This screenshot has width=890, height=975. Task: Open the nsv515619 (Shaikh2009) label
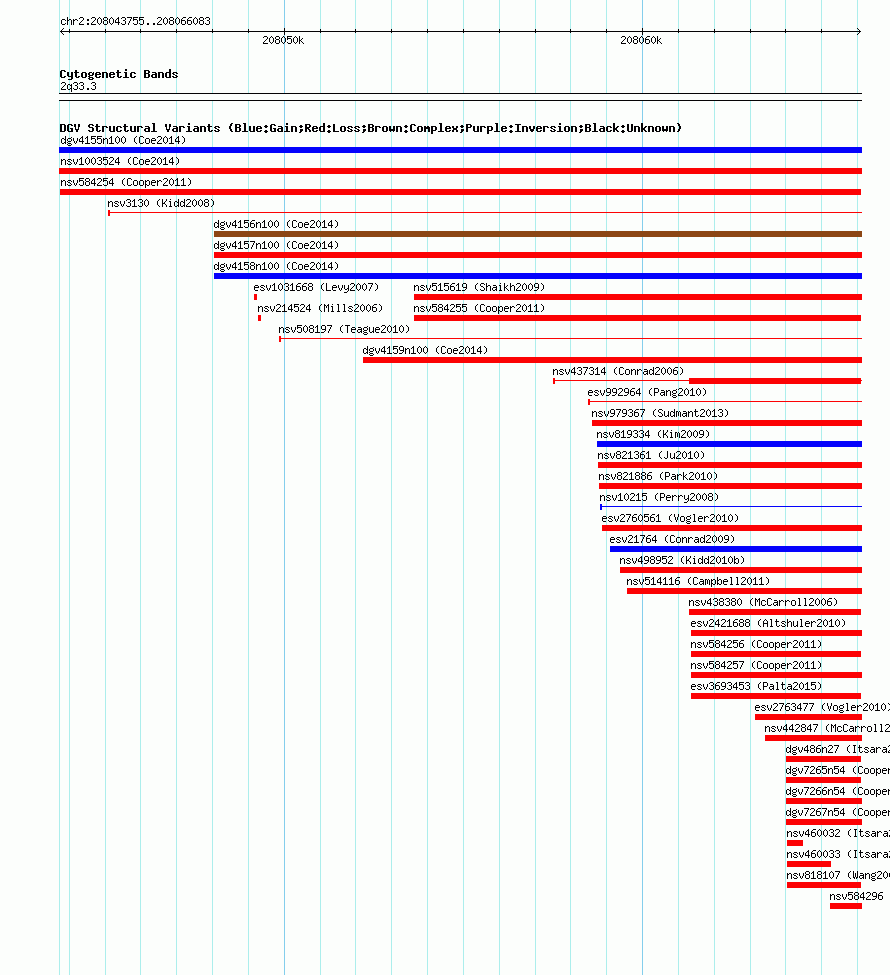(x=479, y=287)
